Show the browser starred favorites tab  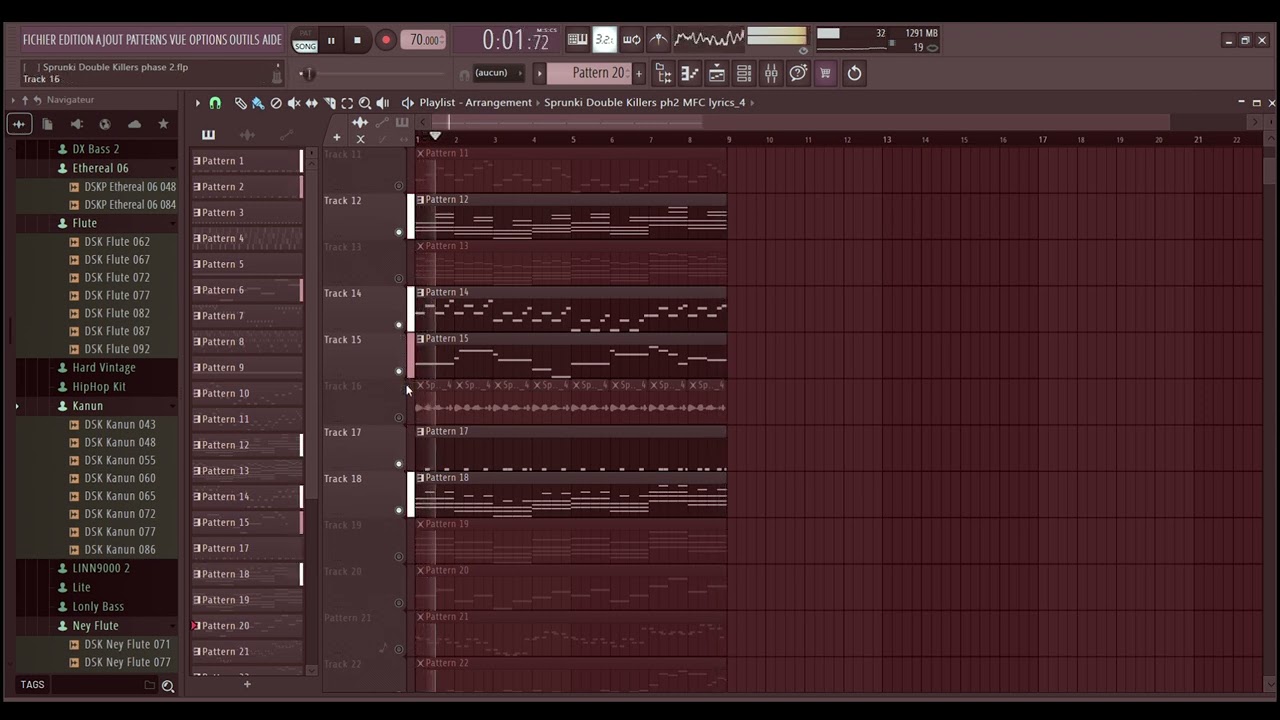(x=163, y=124)
